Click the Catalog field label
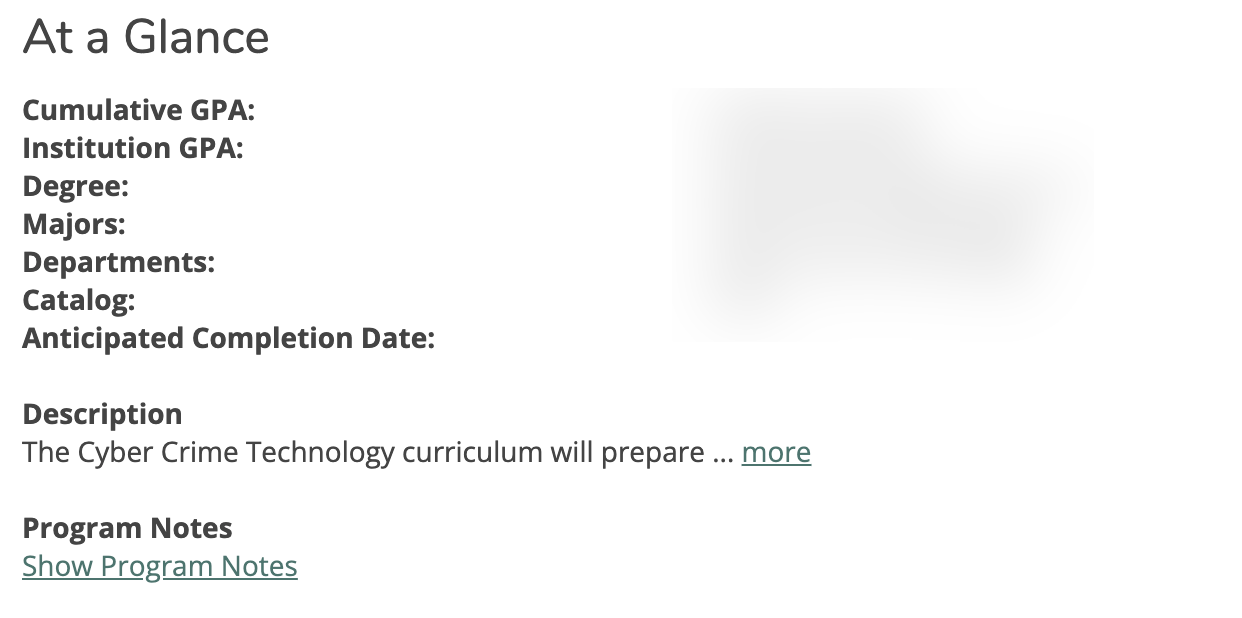The image size is (1242, 618). pos(79,300)
